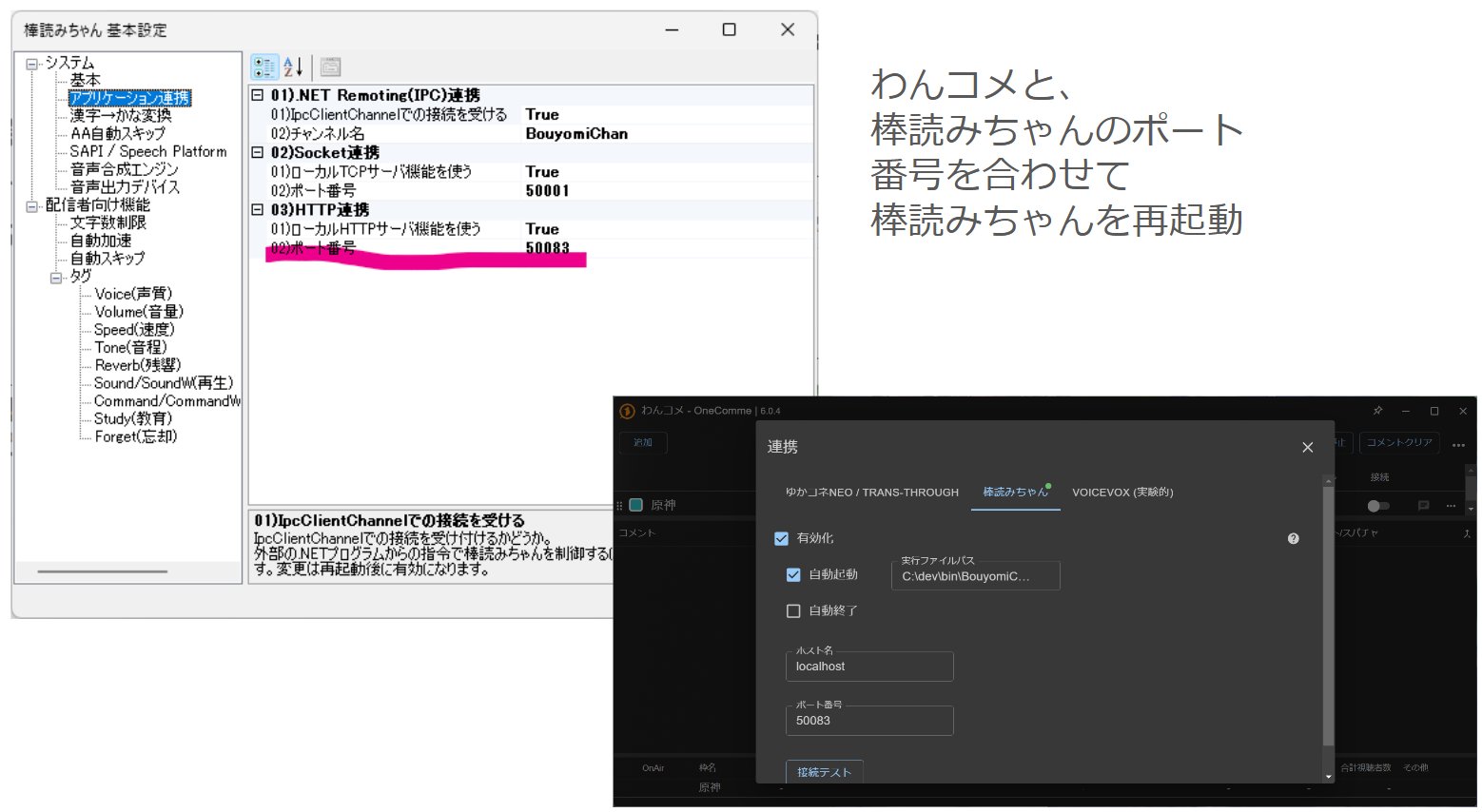Image resolution: width=1482 pixels, height=812 pixels.
Task: Click HTTP port value 50083 in property grid
Action: tap(547, 248)
